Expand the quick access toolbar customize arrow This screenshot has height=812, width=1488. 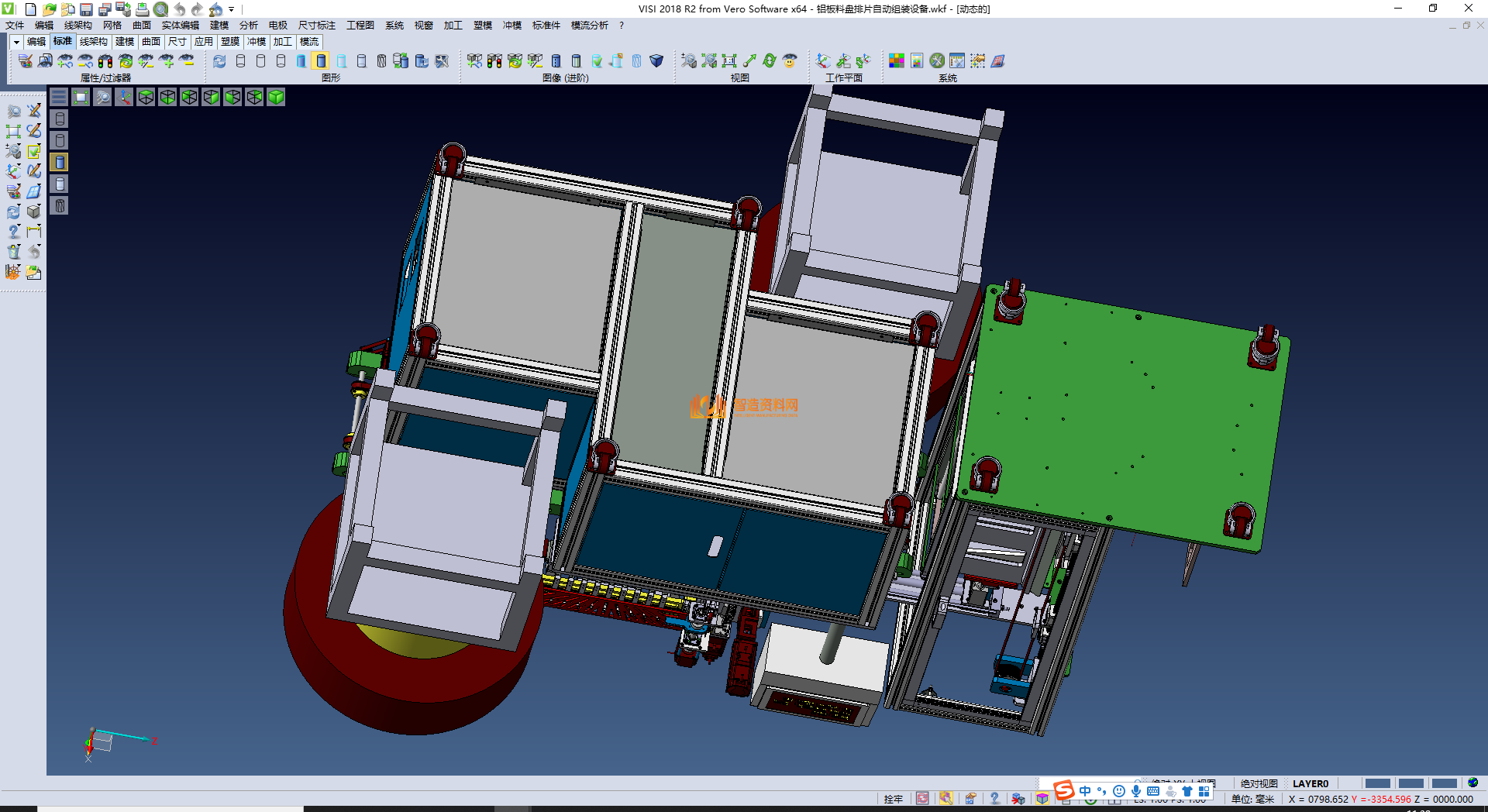231,9
